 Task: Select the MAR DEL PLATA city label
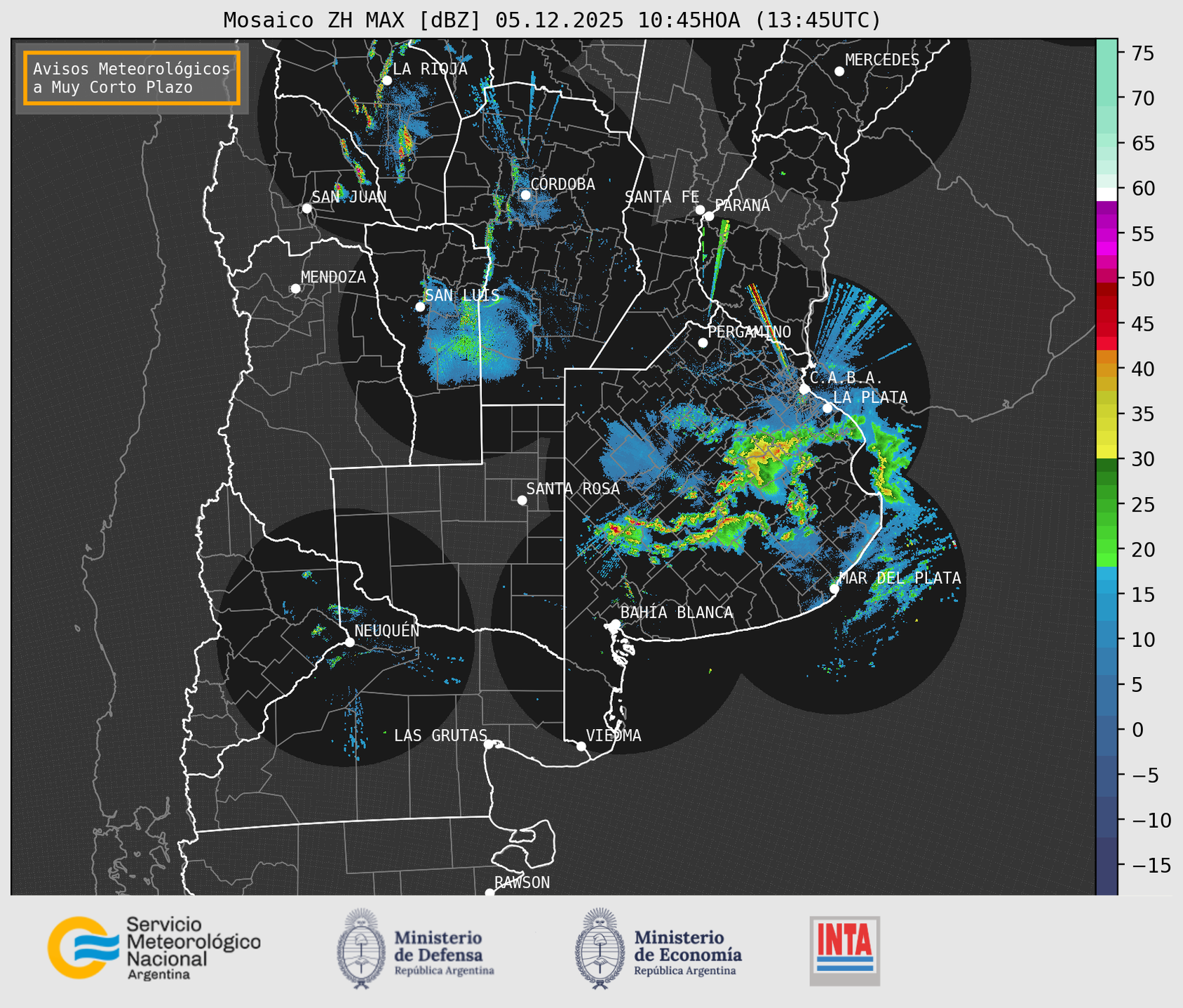pyautogui.click(x=900, y=578)
